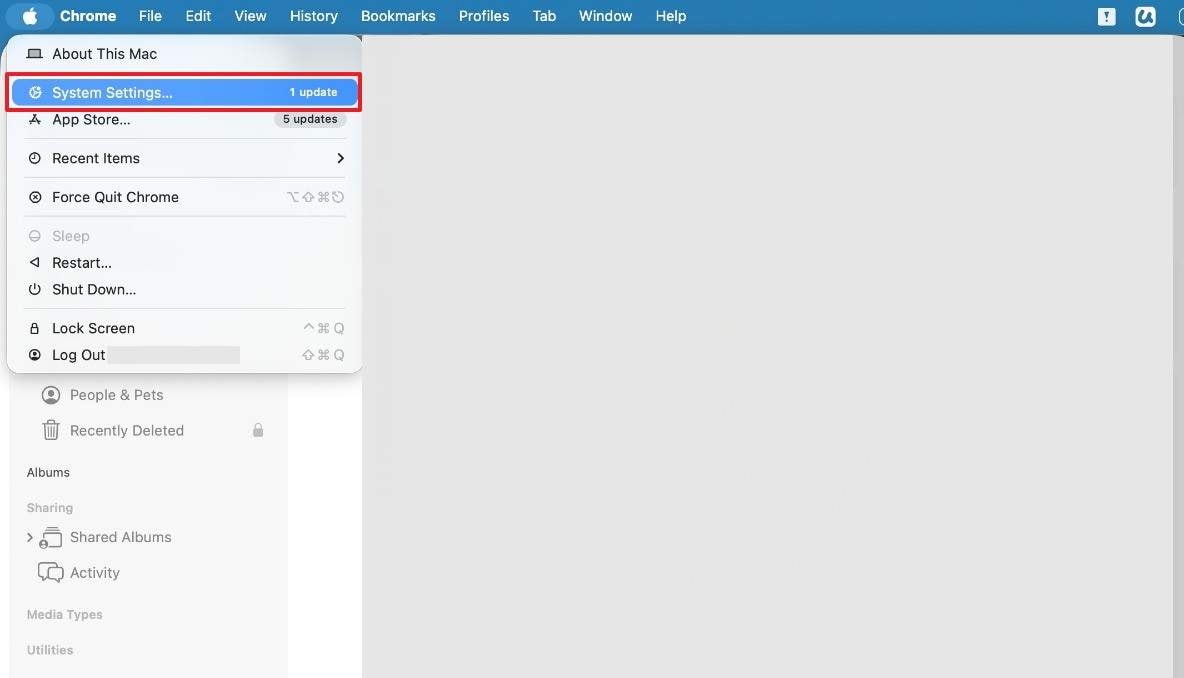The image size is (1184, 678).
Task: Click the Shut Down power icon
Action: pyautogui.click(x=35, y=289)
